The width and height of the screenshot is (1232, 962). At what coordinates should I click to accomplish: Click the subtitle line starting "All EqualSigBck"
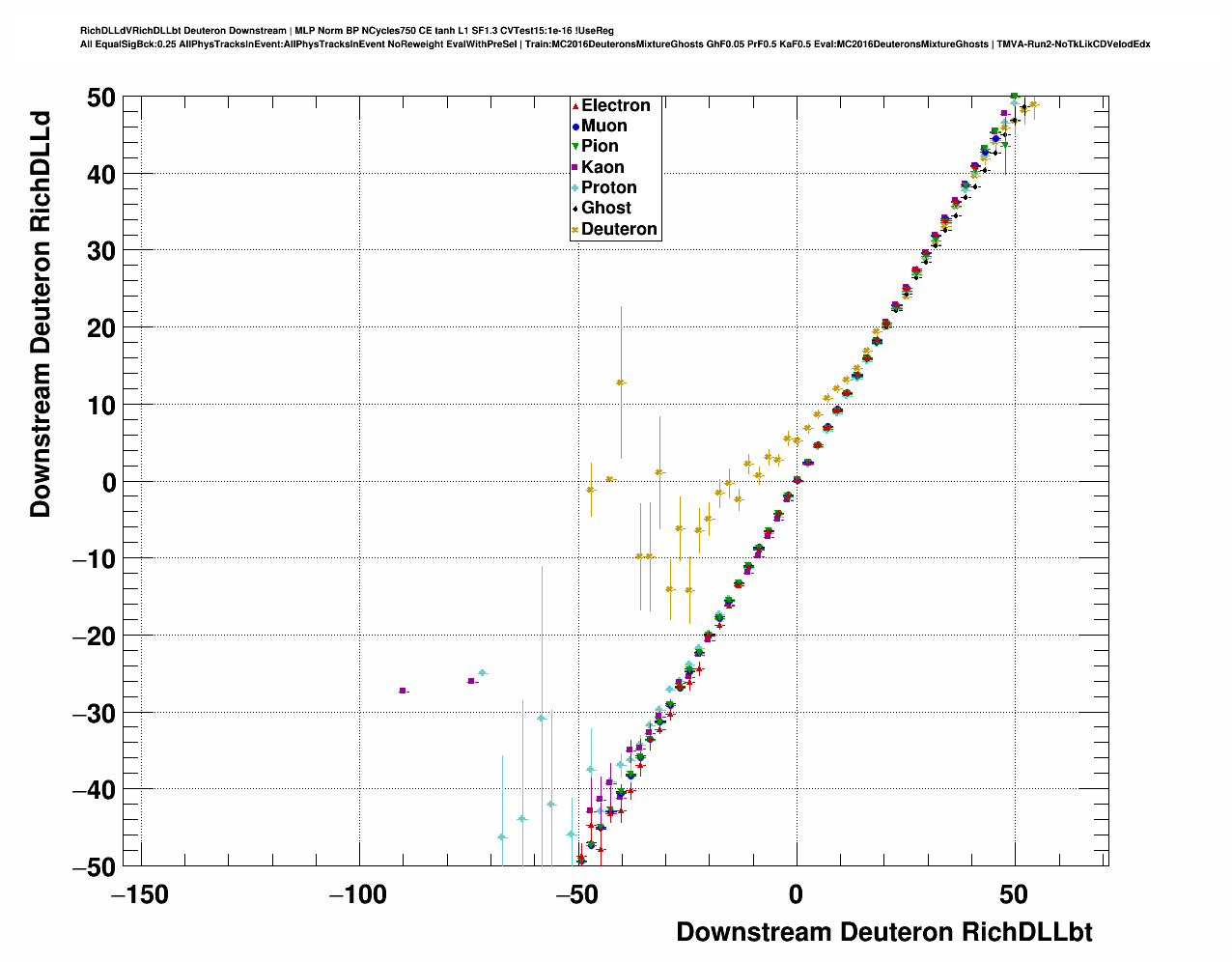(614, 44)
